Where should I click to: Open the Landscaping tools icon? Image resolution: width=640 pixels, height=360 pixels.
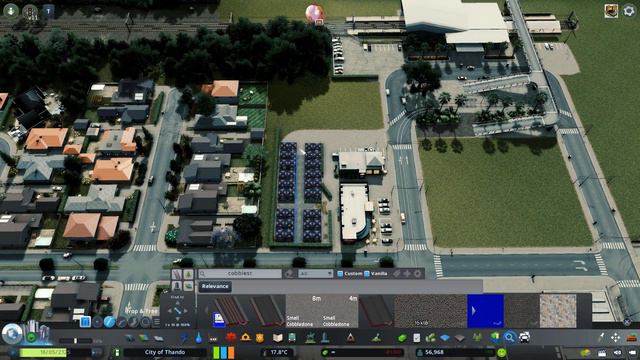coord(376,338)
